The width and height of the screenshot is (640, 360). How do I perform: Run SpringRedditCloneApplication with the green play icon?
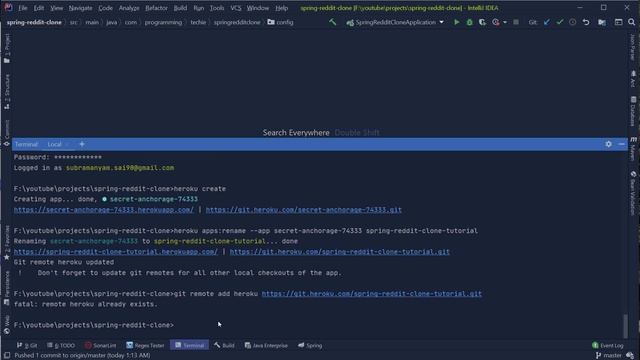tap(456, 22)
